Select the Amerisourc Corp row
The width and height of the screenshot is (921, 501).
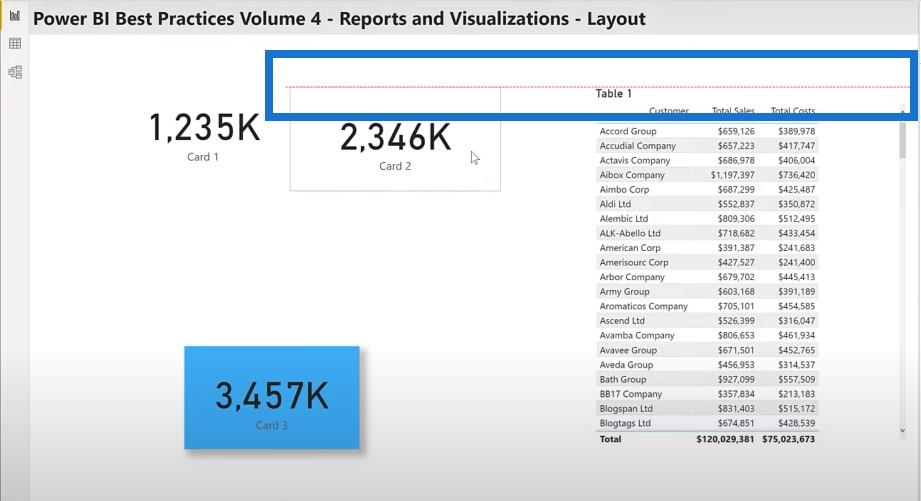707,263
